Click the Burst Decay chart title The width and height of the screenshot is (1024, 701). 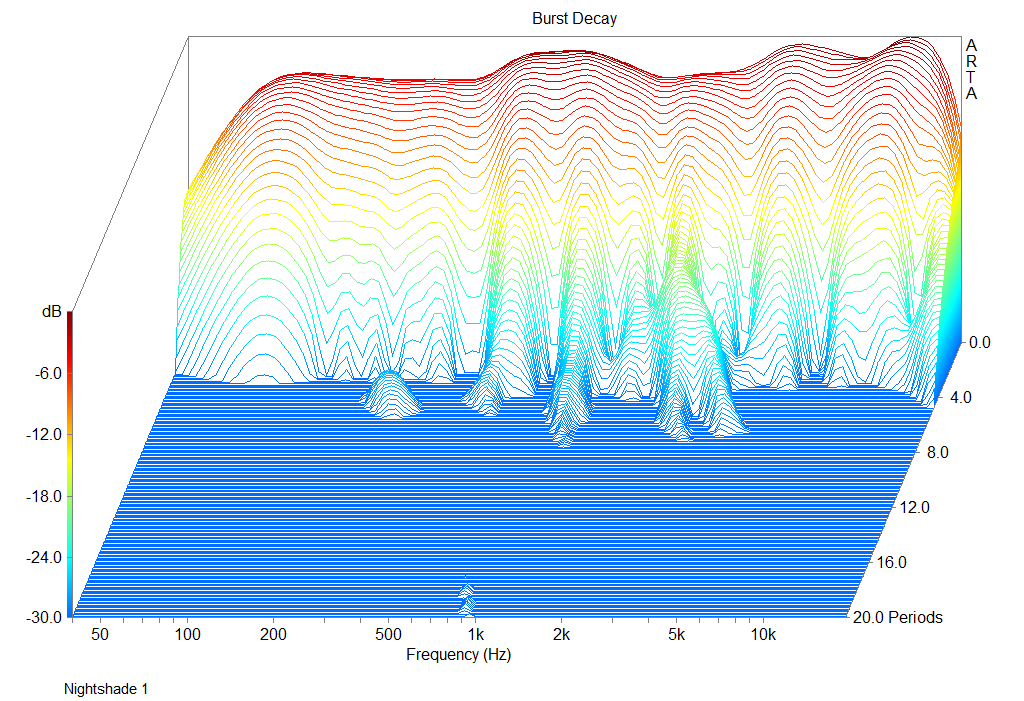point(574,19)
